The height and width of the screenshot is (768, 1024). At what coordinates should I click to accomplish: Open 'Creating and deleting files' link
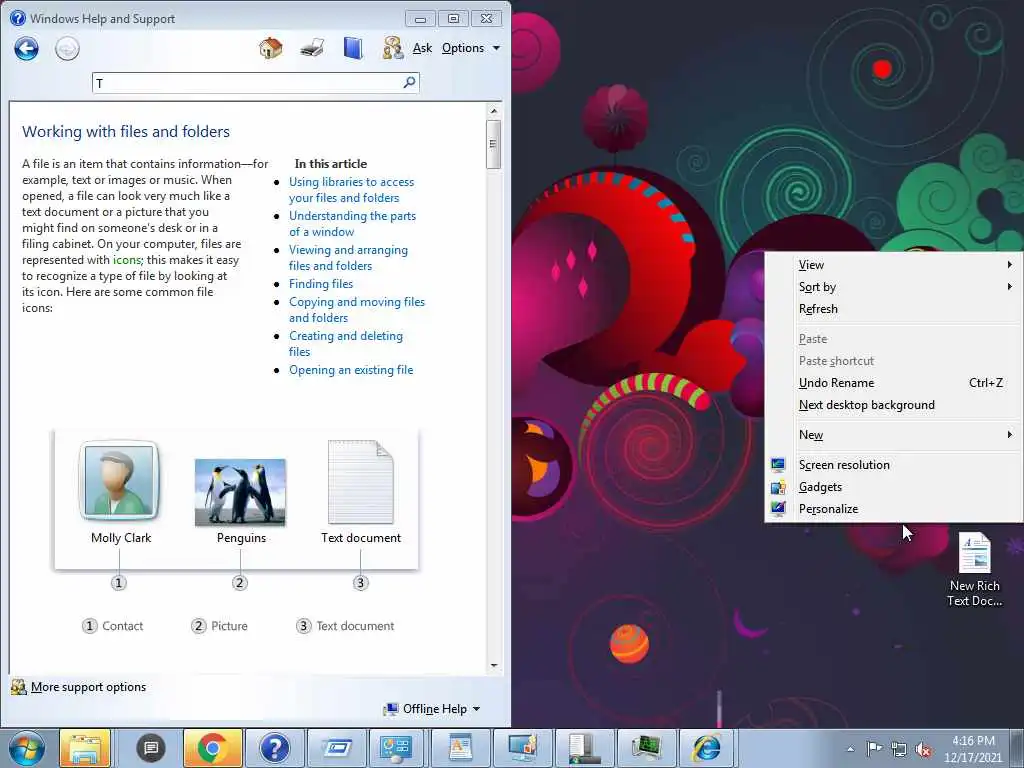click(x=345, y=344)
